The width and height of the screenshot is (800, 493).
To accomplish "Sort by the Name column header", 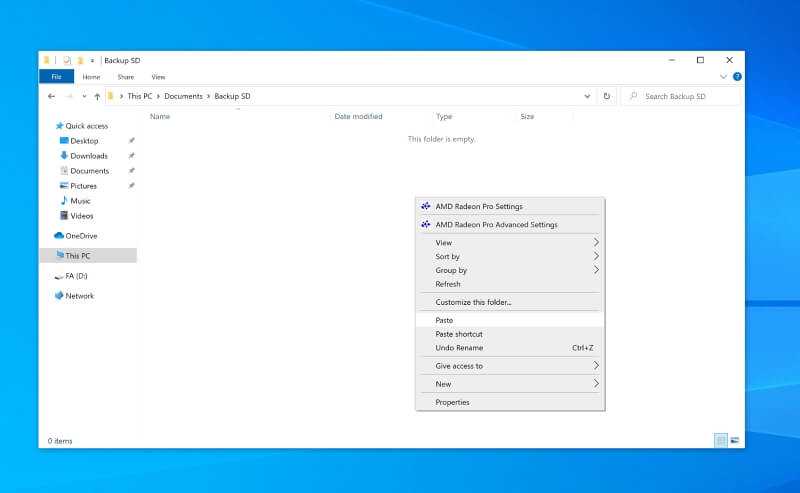I will click(160, 116).
